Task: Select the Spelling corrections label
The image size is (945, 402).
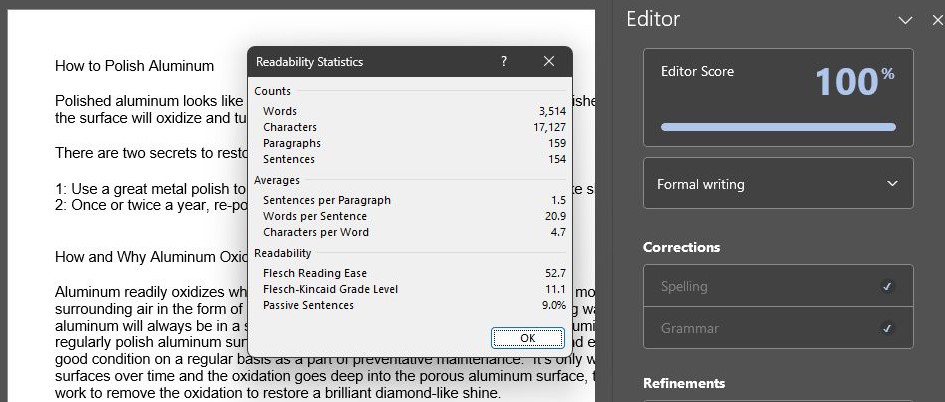Action: (684, 287)
